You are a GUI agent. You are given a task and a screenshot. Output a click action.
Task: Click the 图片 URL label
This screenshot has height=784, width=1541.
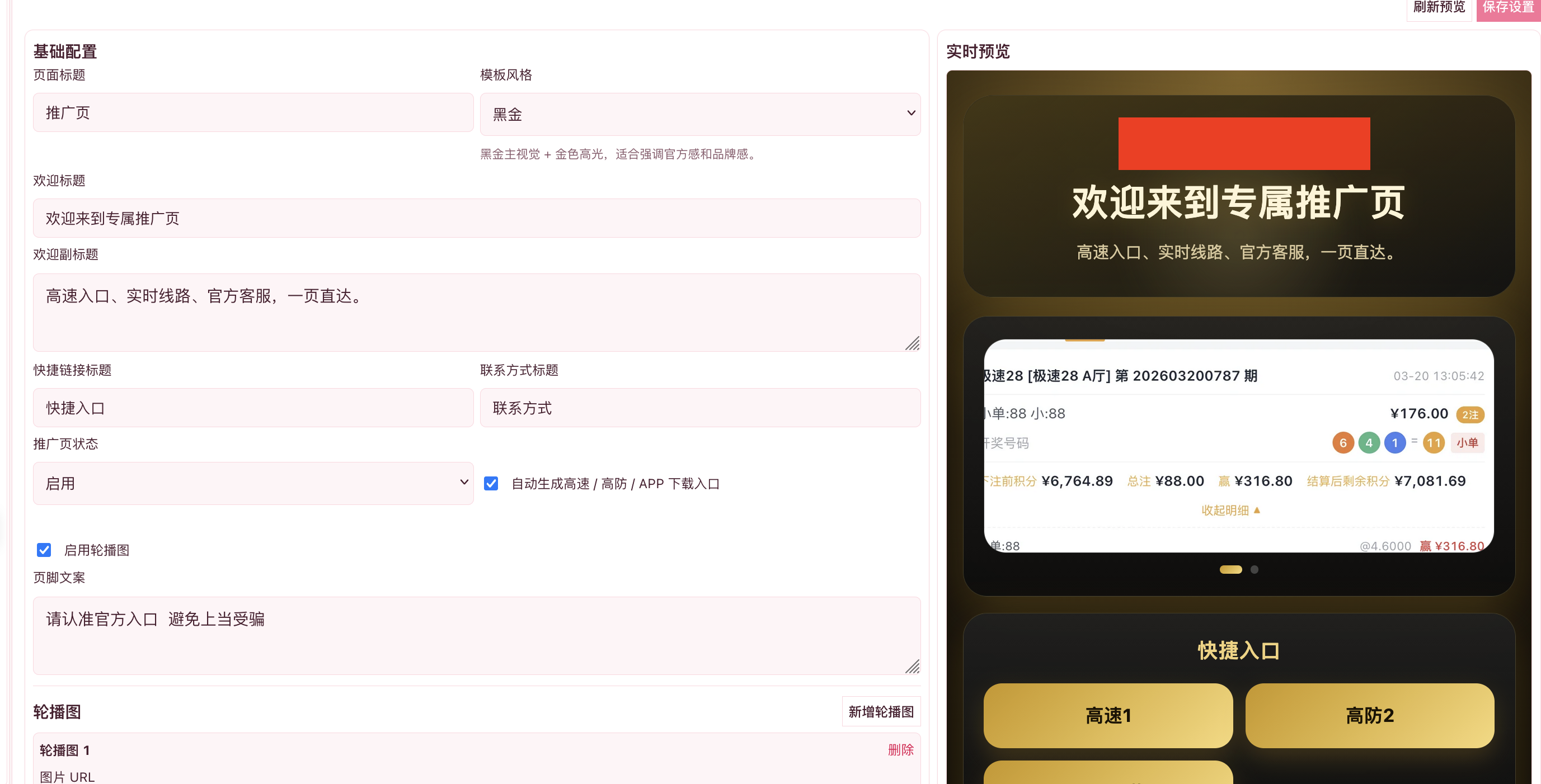[x=67, y=777]
